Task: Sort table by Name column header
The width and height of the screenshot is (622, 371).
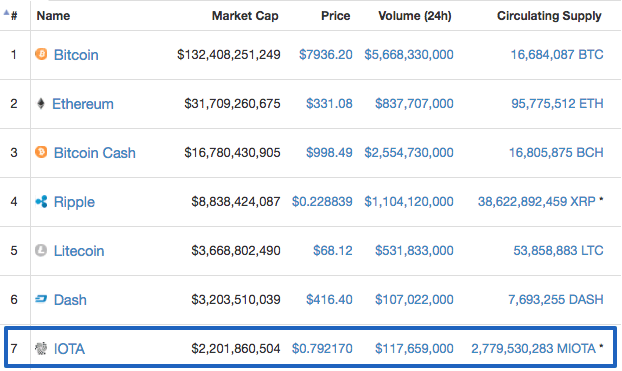Action: click(x=53, y=16)
